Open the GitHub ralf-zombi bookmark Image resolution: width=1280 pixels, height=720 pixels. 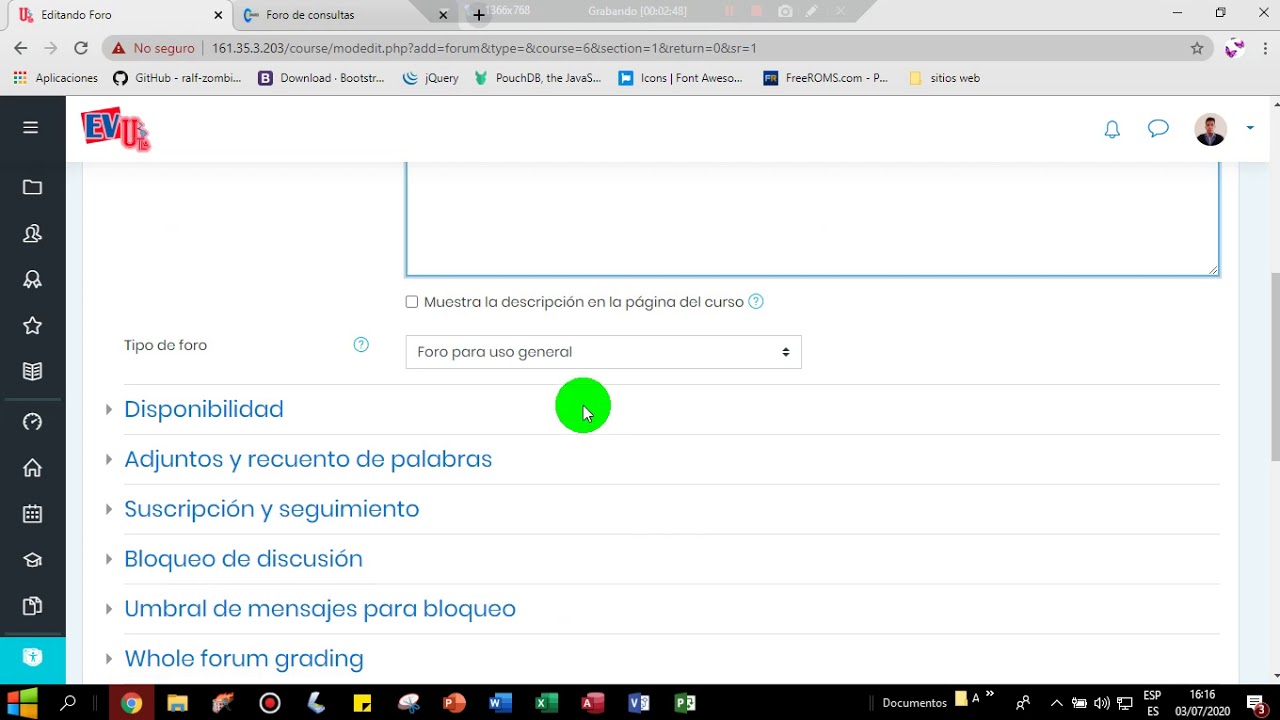(177, 78)
